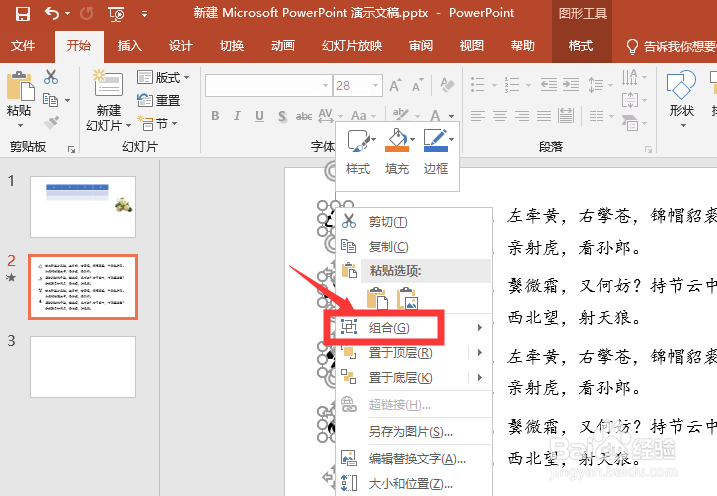
Task: Toggle underline formatting
Action: coord(259,116)
